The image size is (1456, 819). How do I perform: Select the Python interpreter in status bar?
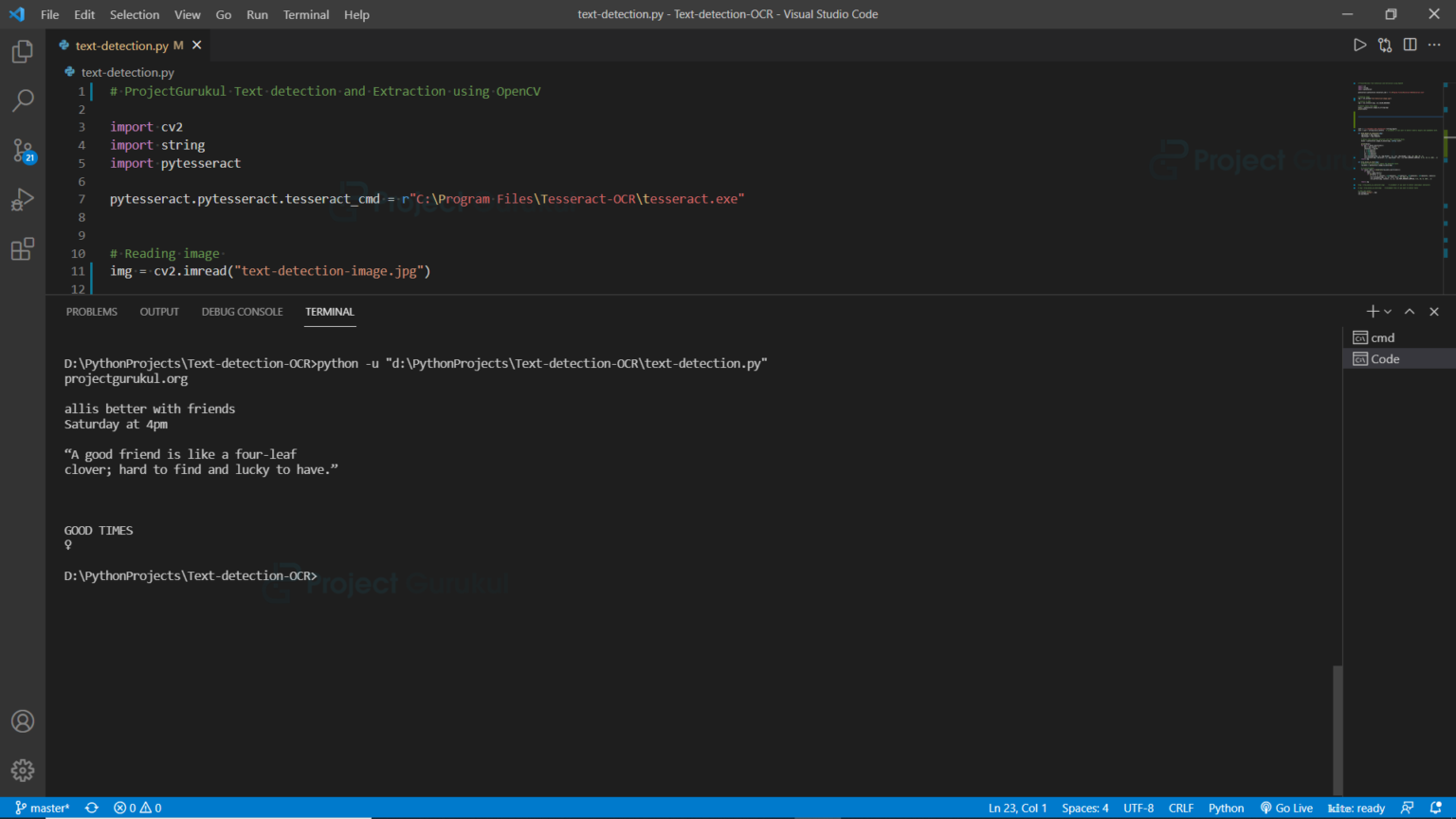(x=1226, y=808)
